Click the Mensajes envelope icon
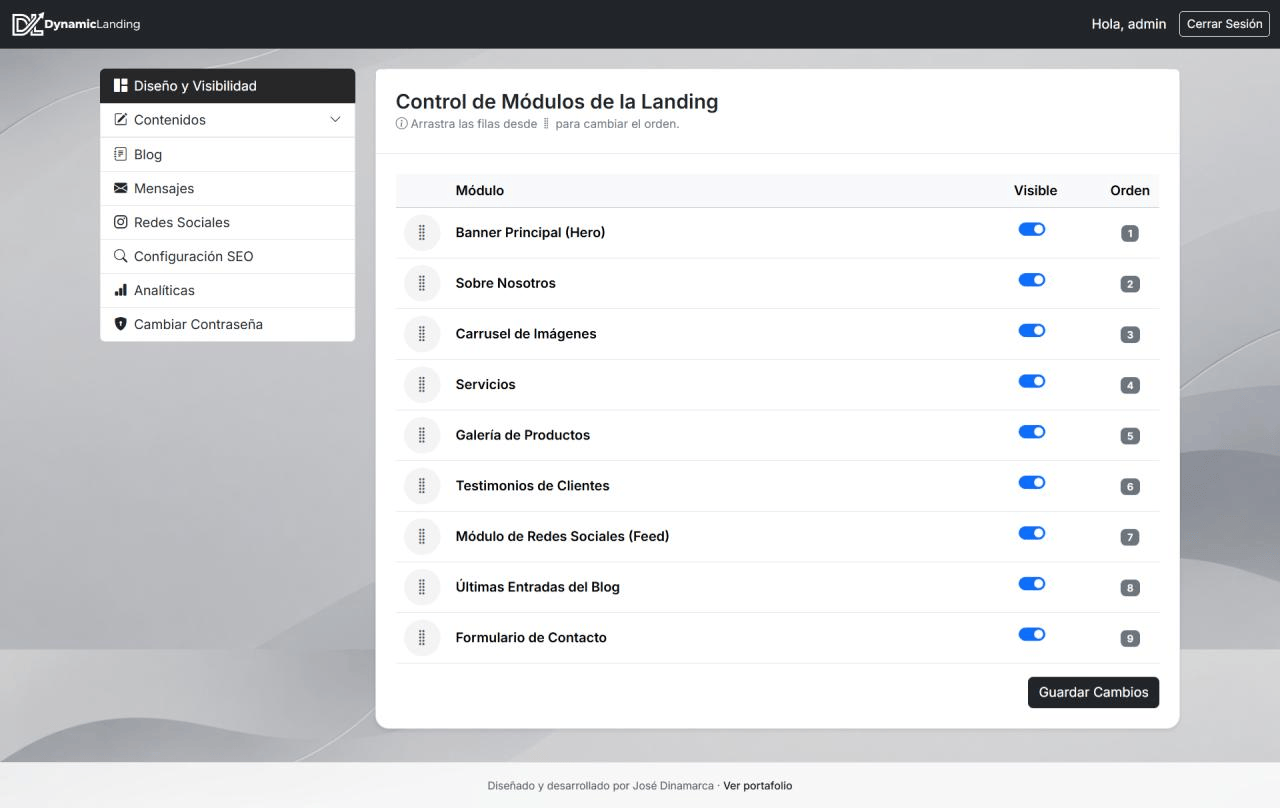The height and width of the screenshot is (808, 1280). pyautogui.click(x=121, y=188)
